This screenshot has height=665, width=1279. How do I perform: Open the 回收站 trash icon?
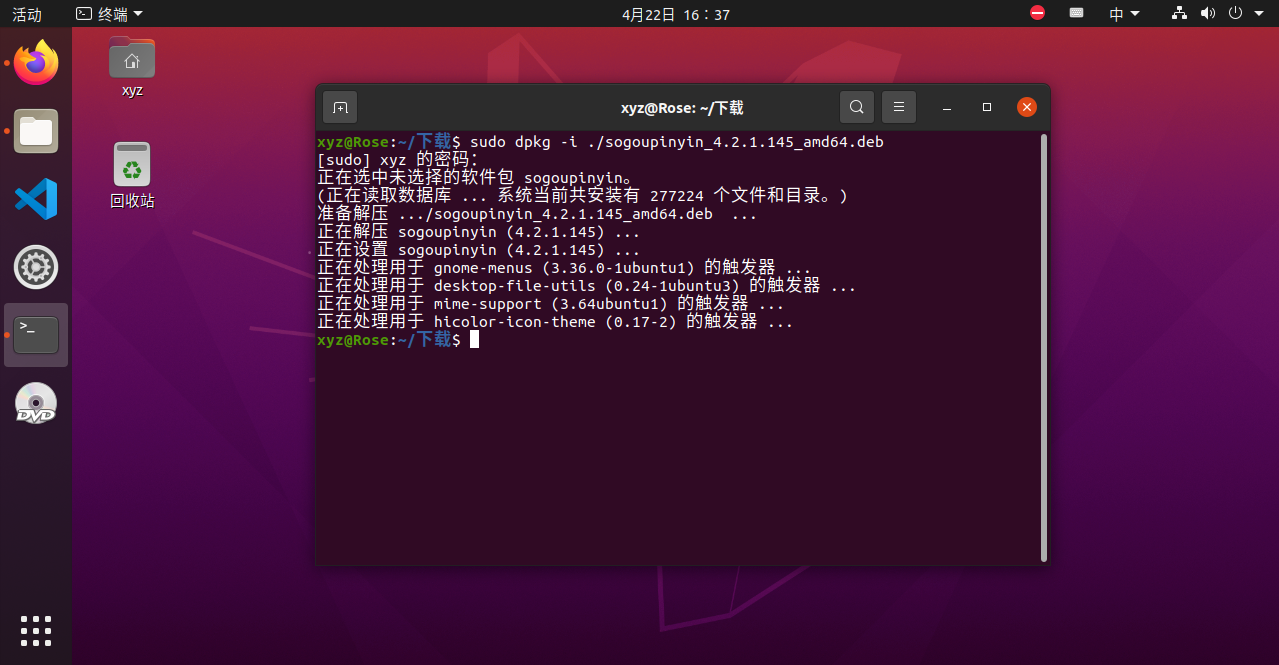tap(132, 175)
